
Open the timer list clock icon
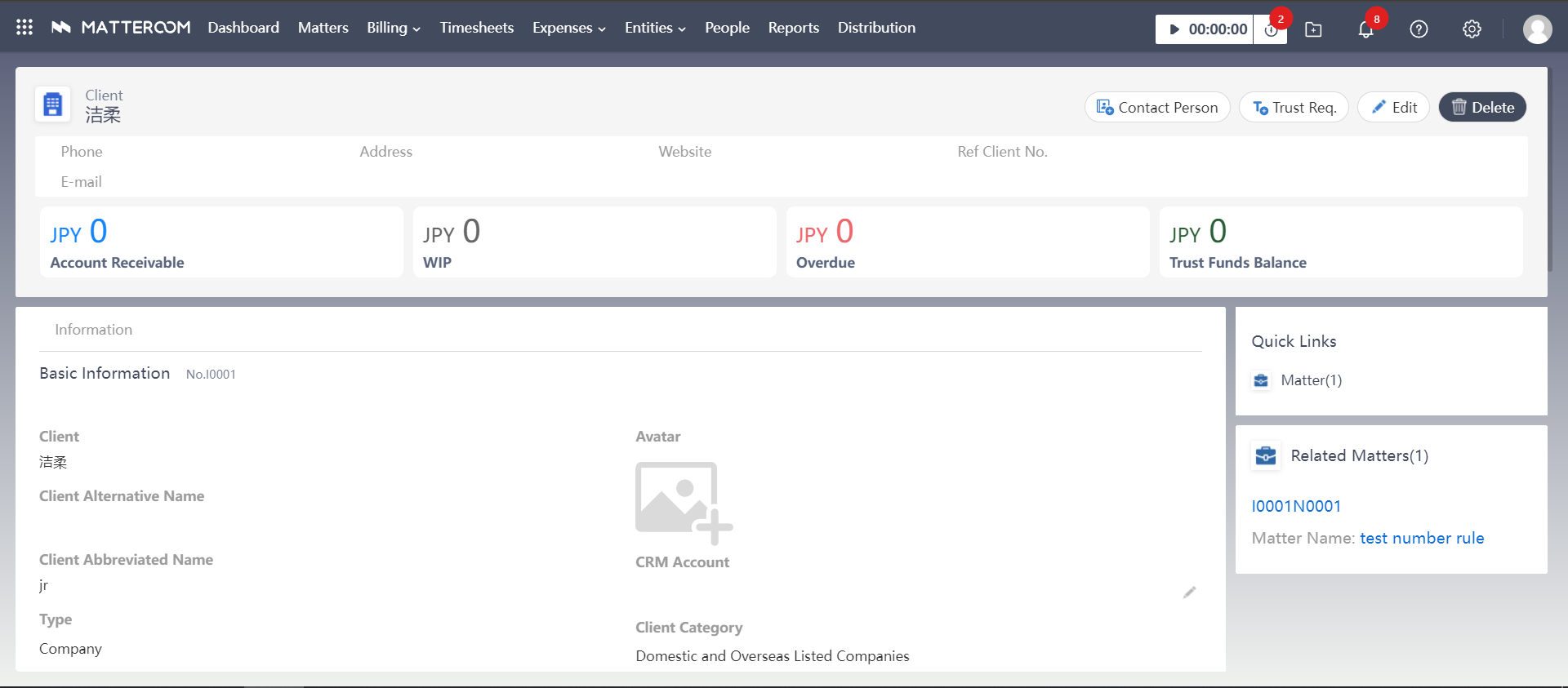1271,30
